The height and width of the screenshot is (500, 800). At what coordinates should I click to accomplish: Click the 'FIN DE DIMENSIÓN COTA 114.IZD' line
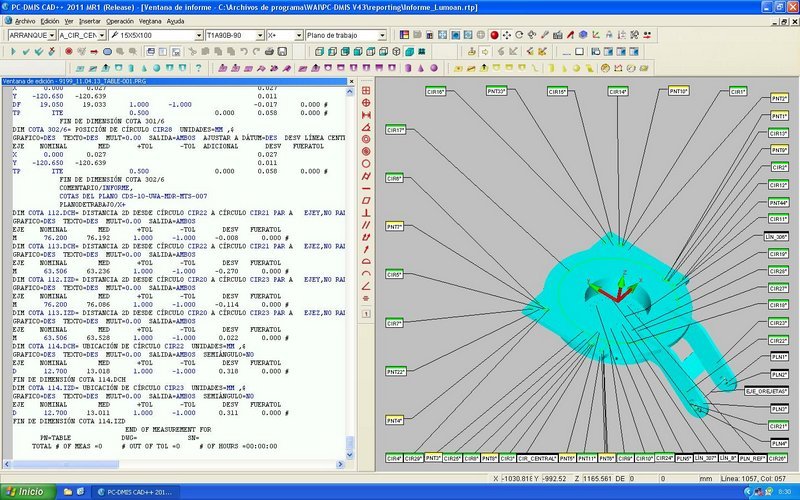tap(69, 421)
